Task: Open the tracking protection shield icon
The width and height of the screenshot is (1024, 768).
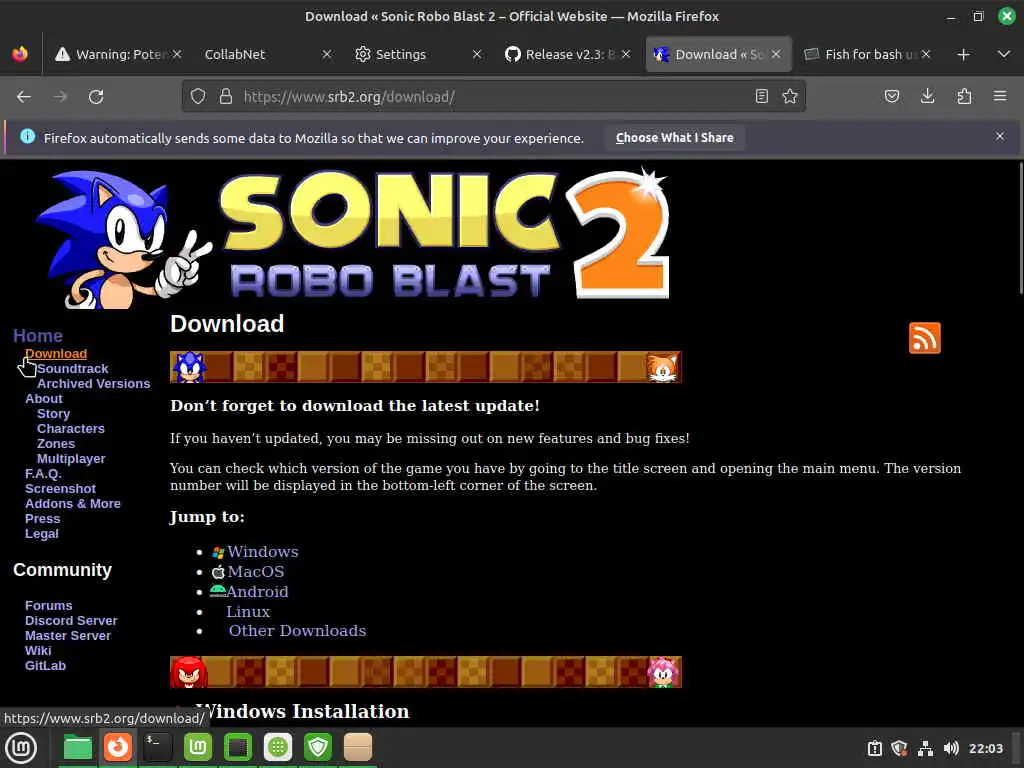Action: pyautogui.click(x=198, y=97)
